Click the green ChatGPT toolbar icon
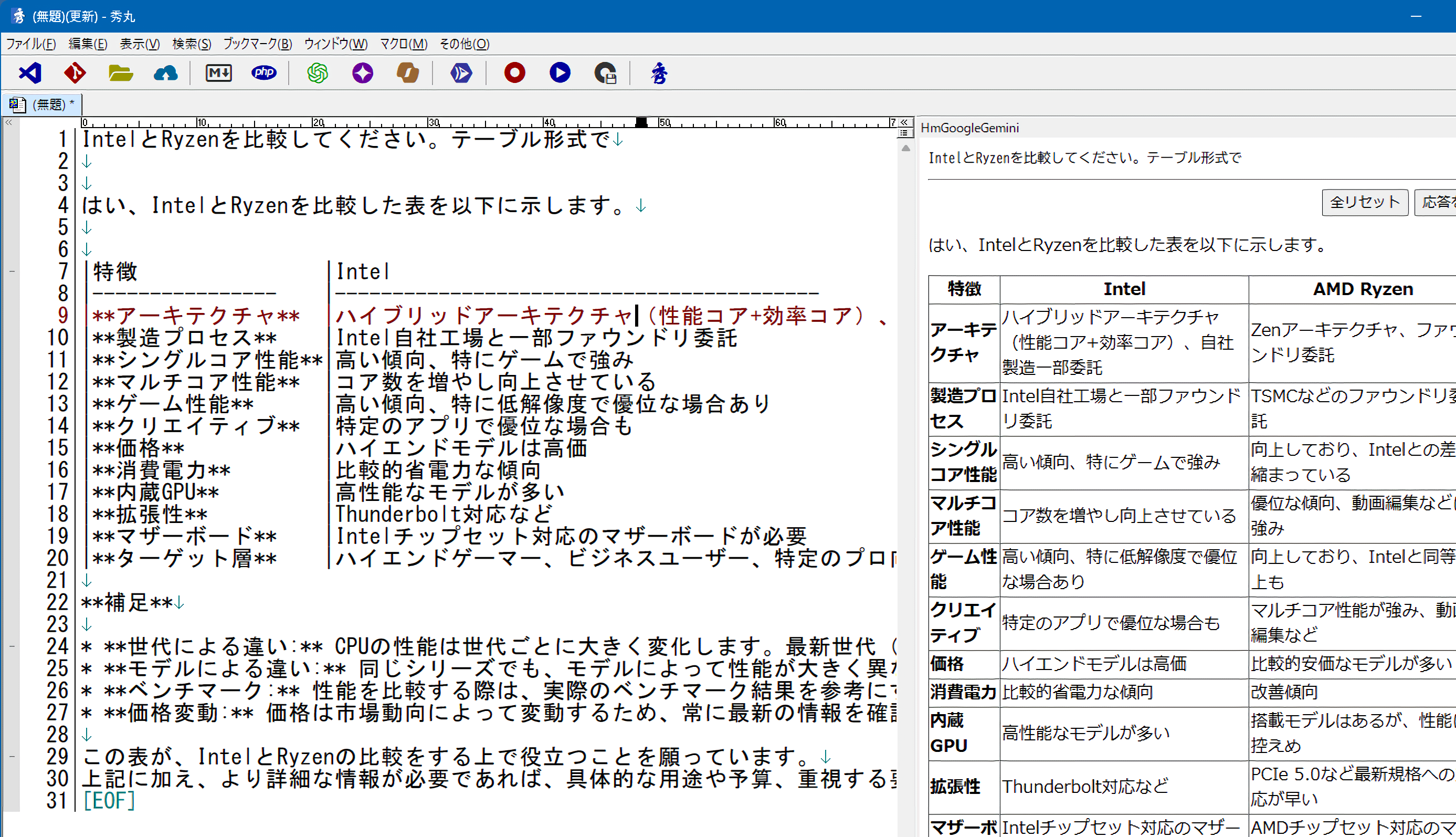The height and width of the screenshot is (837, 1456). pos(317,73)
